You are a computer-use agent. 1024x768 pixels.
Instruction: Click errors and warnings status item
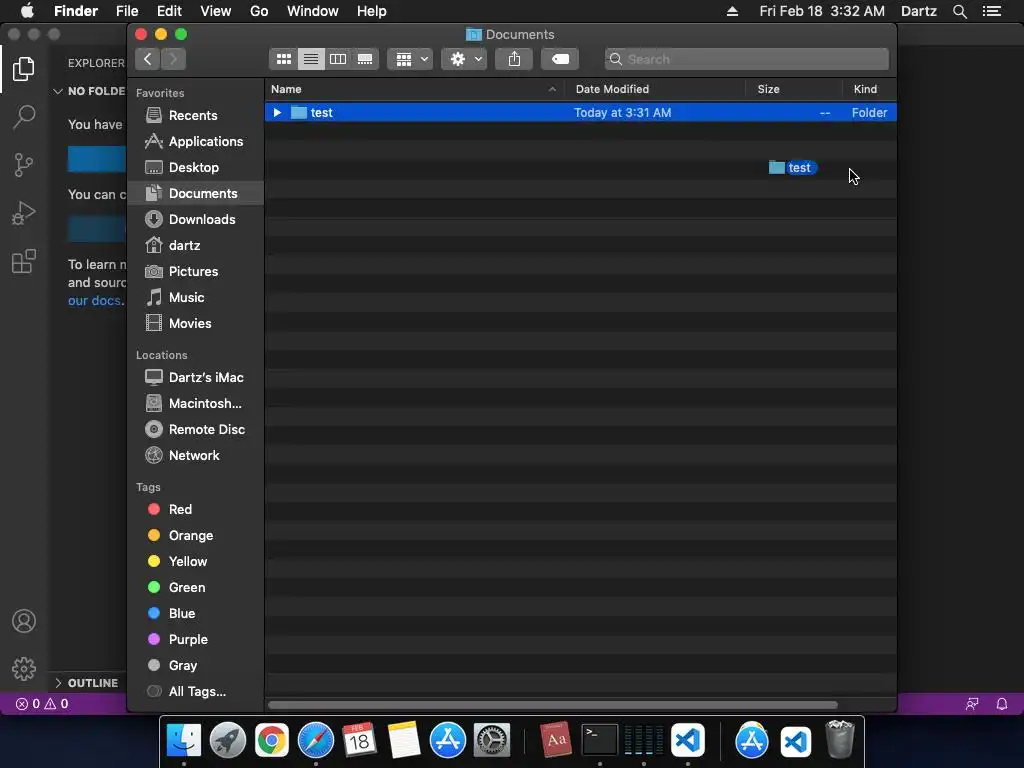(x=42, y=704)
